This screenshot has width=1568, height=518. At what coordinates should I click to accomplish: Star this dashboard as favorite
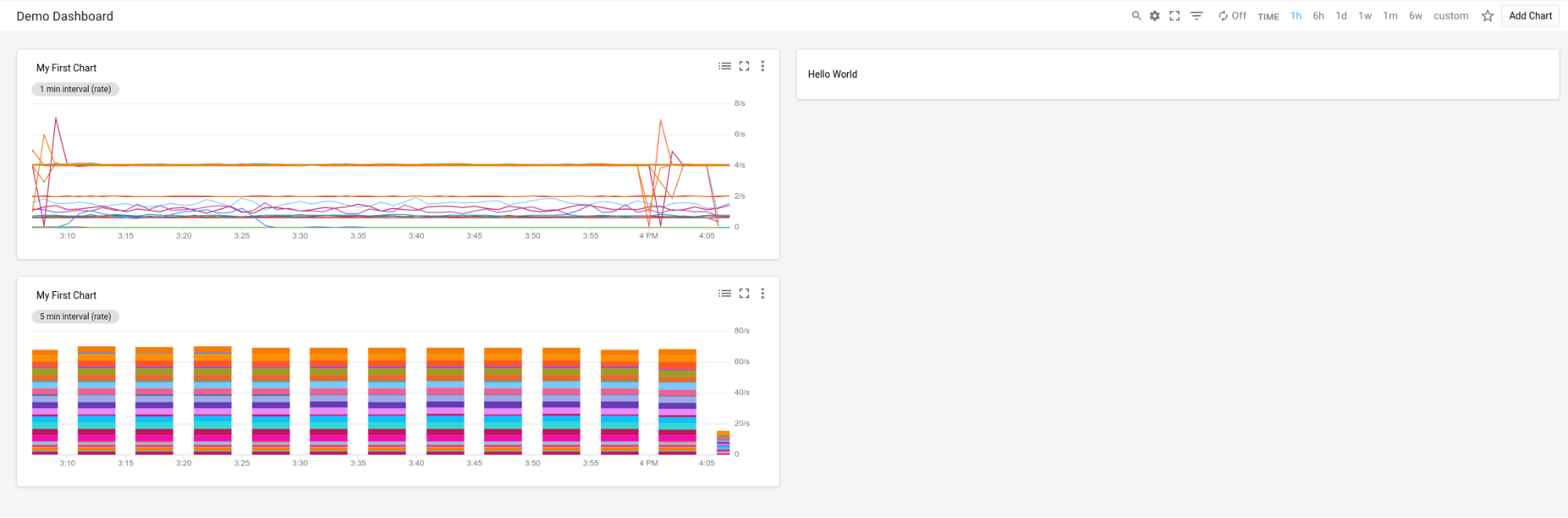(1487, 16)
